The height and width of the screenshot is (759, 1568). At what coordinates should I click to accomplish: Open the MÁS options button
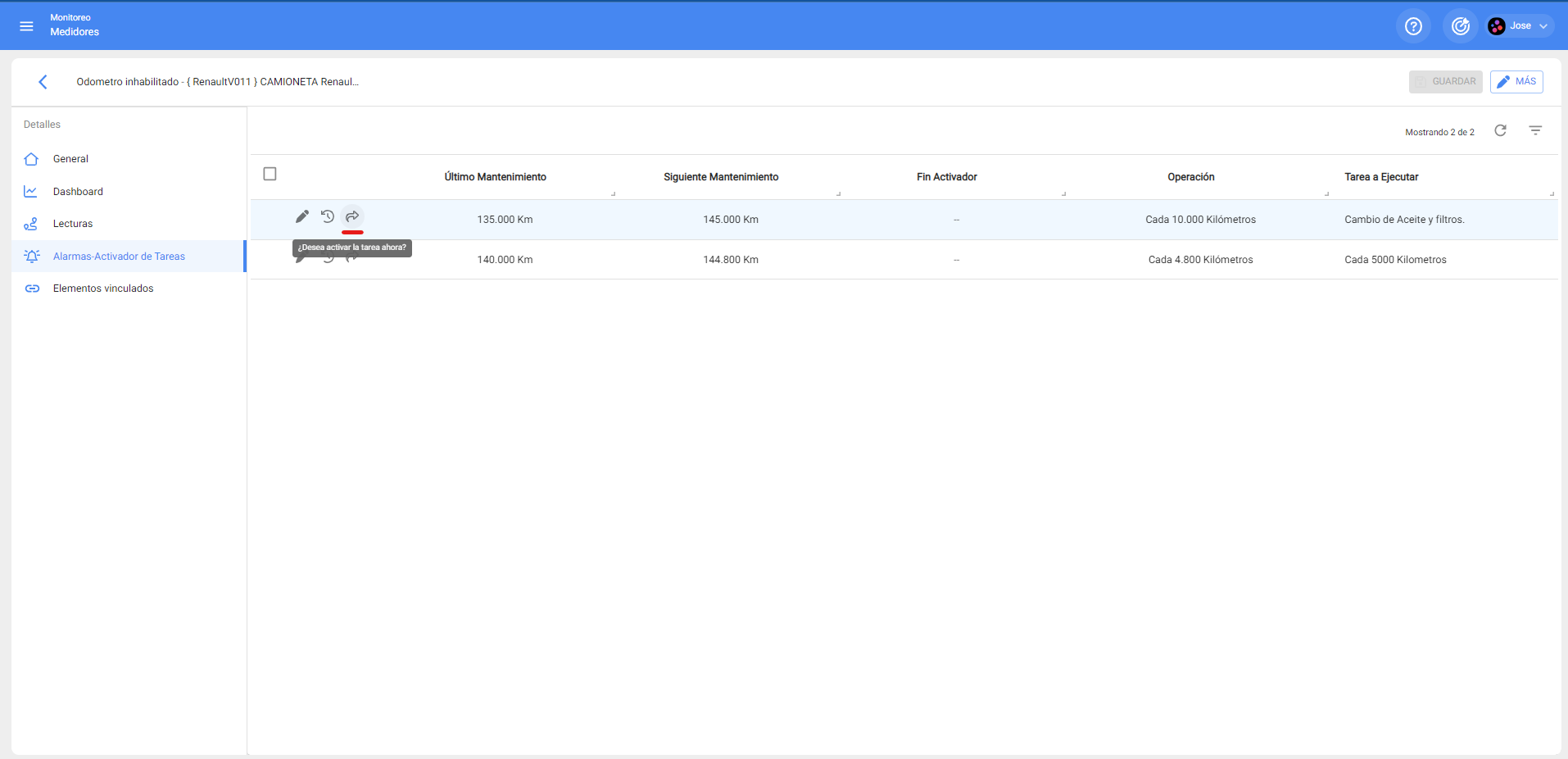coord(1516,82)
